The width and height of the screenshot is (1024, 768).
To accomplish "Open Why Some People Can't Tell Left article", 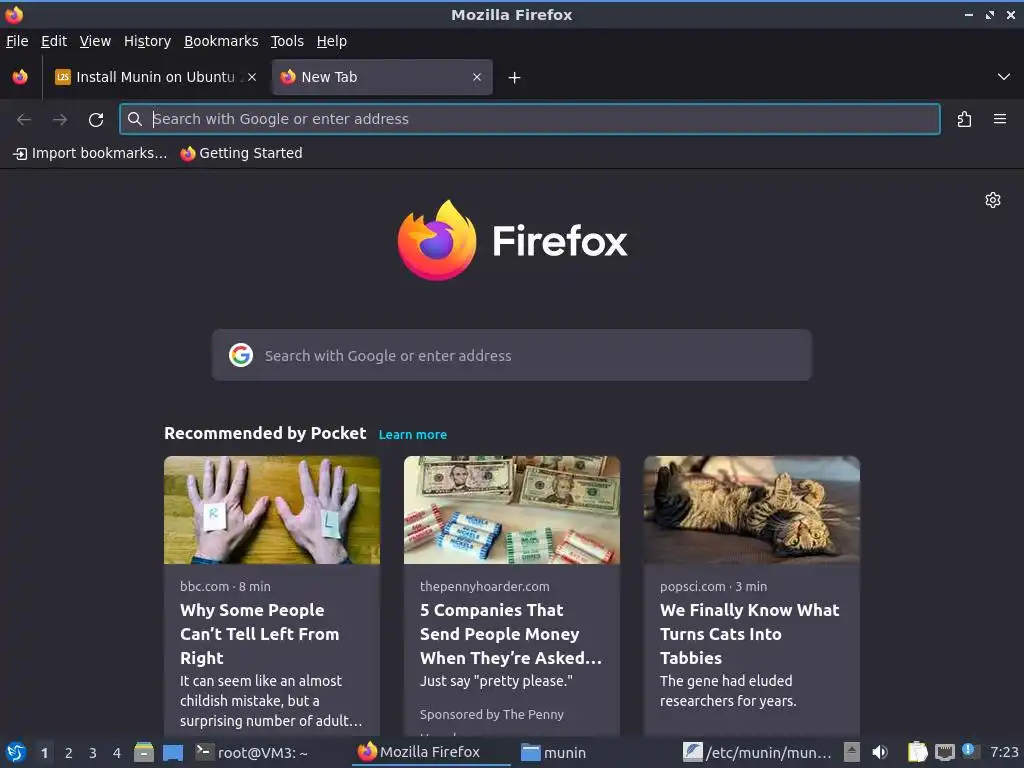I will tap(260, 634).
